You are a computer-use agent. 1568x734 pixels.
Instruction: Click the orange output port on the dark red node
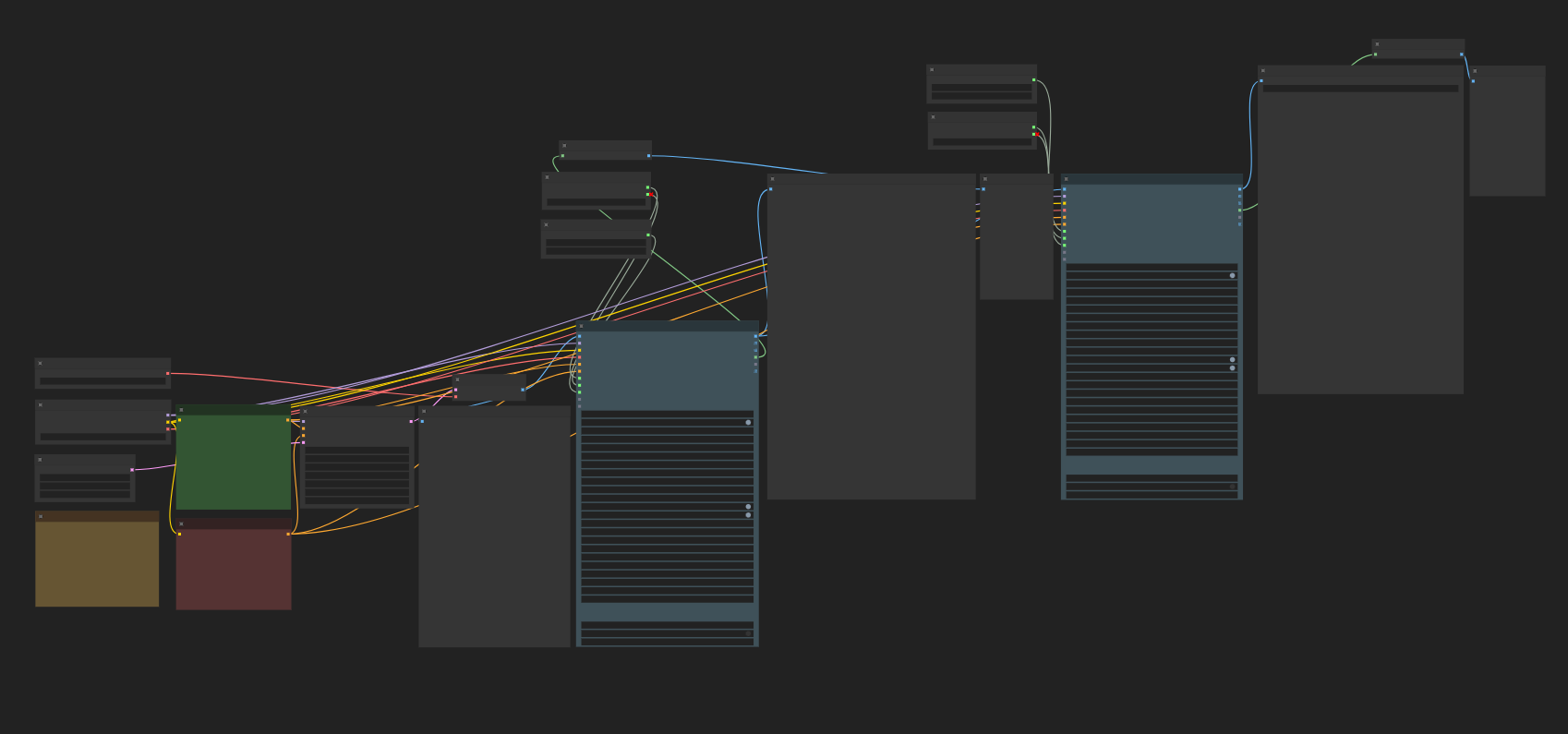[288, 534]
